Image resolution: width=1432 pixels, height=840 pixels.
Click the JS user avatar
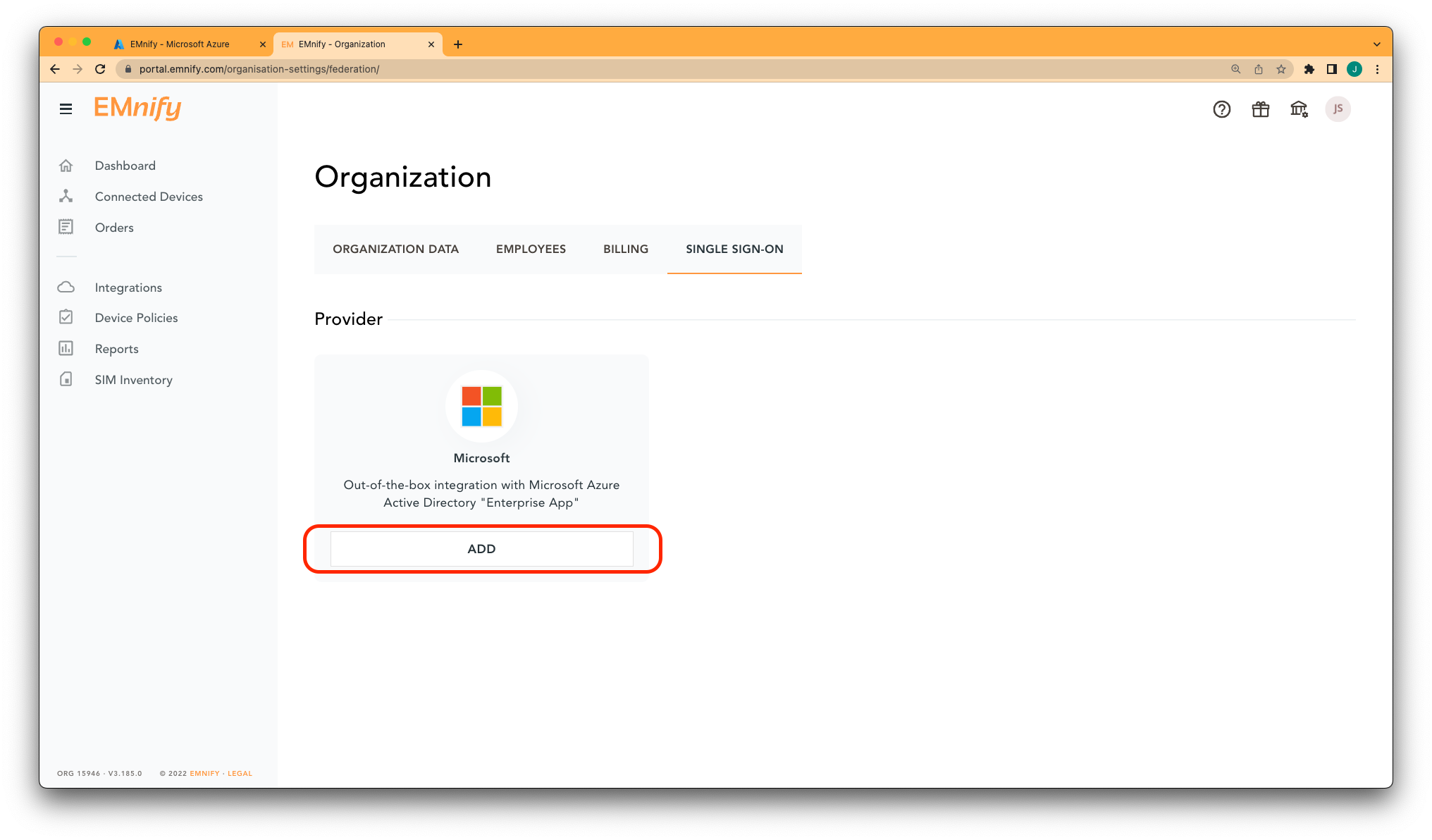coord(1337,109)
